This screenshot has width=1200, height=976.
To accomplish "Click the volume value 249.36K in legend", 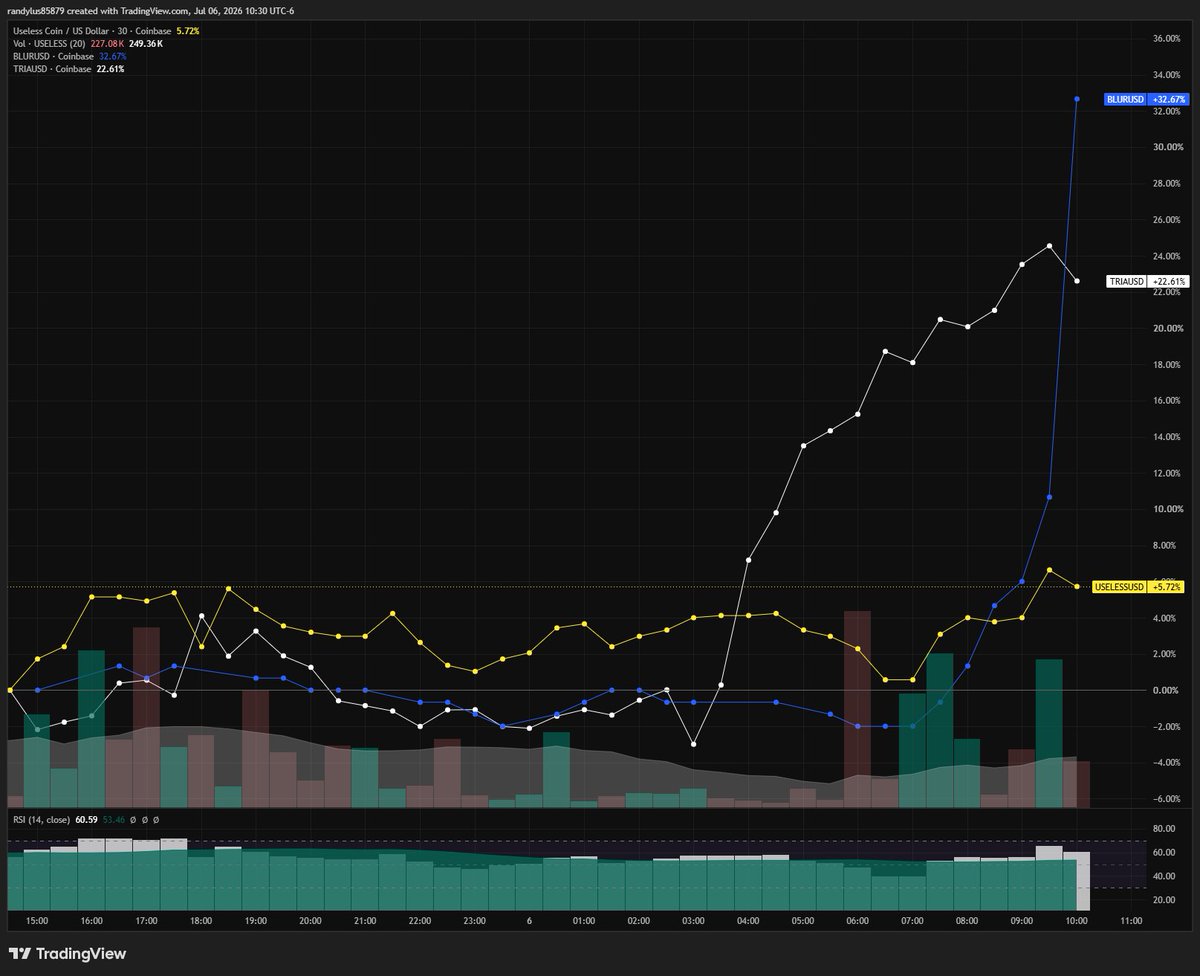I will pos(146,44).
